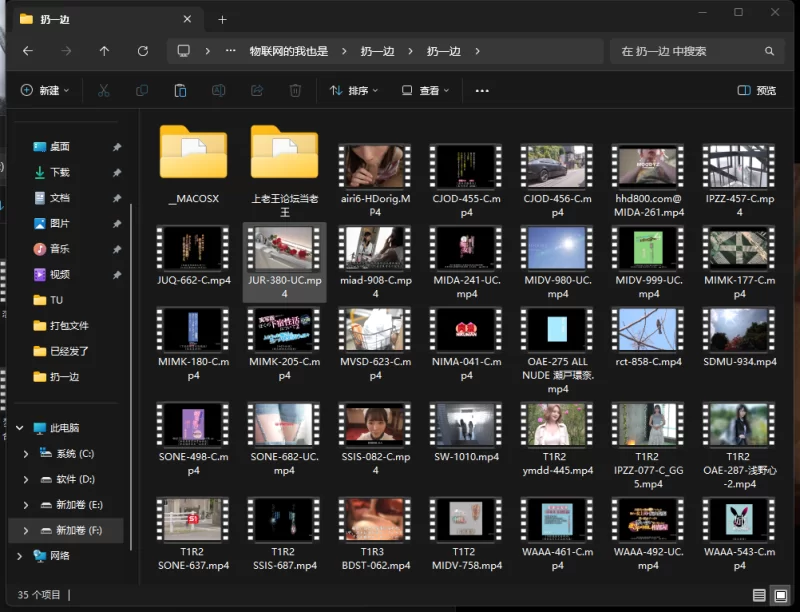Click the 35 个项目 status text
800x612 pixels.
coord(39,595)
